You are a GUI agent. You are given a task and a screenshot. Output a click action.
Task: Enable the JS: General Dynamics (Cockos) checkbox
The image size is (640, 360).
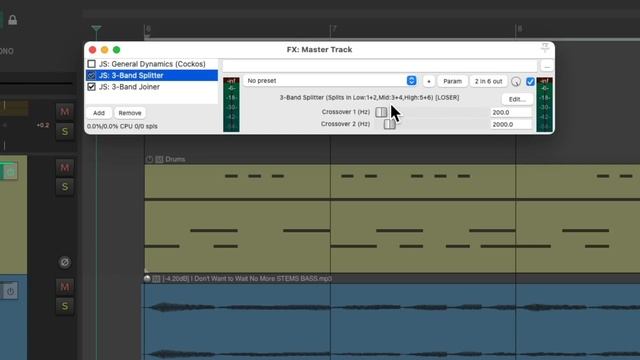click(91, 64)
